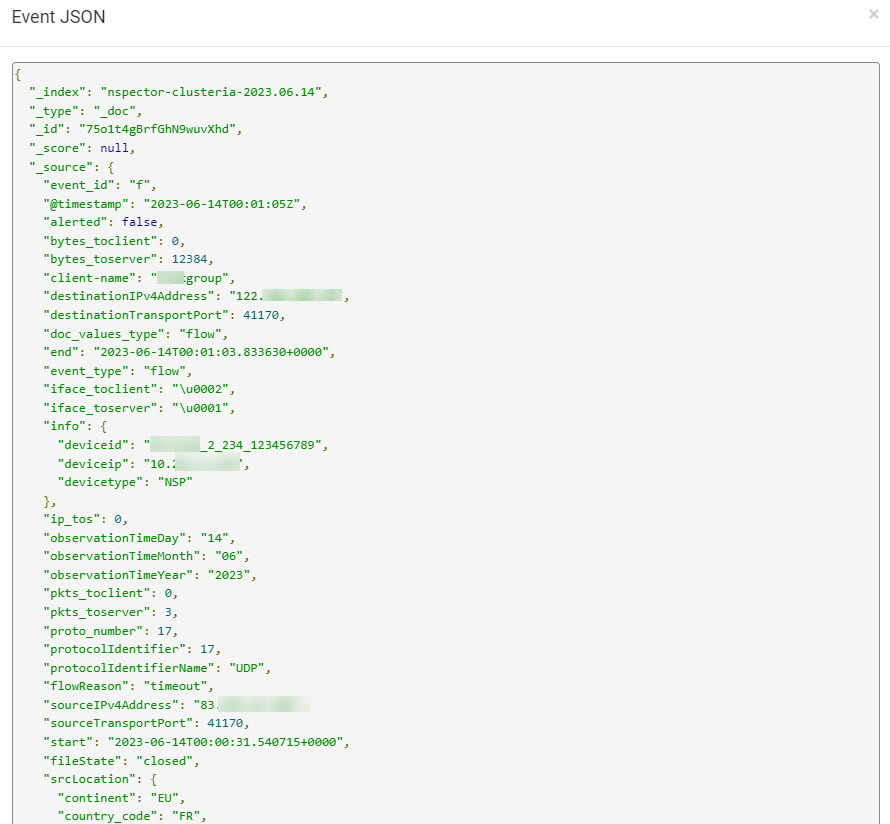Click the "deviceid" key
The width and height of the screenshot is (890, 824).
[93, 445]
